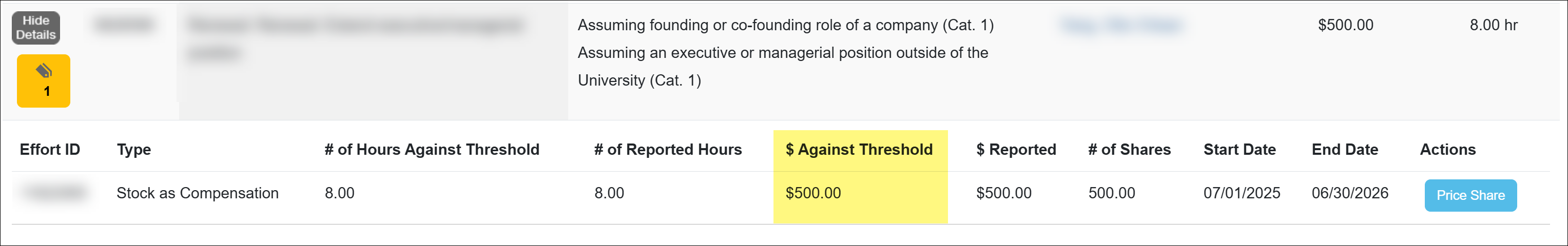1568x246 pixels.
Task: Click the Type column header
Action: tap(134, 150)
